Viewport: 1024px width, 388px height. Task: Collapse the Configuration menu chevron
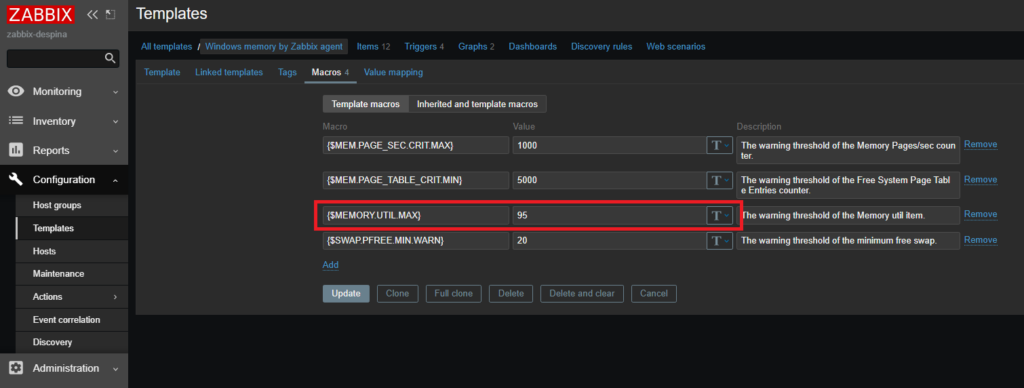click(x=116, y=180)
